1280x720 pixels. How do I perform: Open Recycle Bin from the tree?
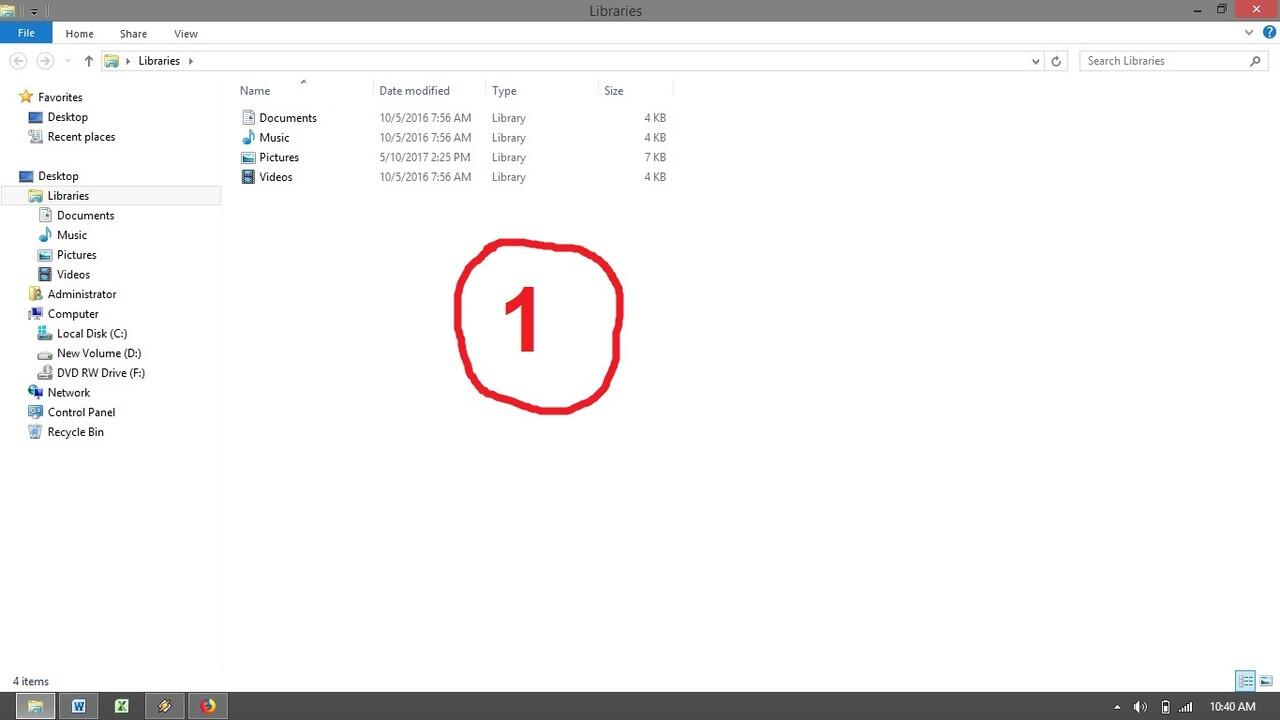pyautogui.click(x=75, y=432)
